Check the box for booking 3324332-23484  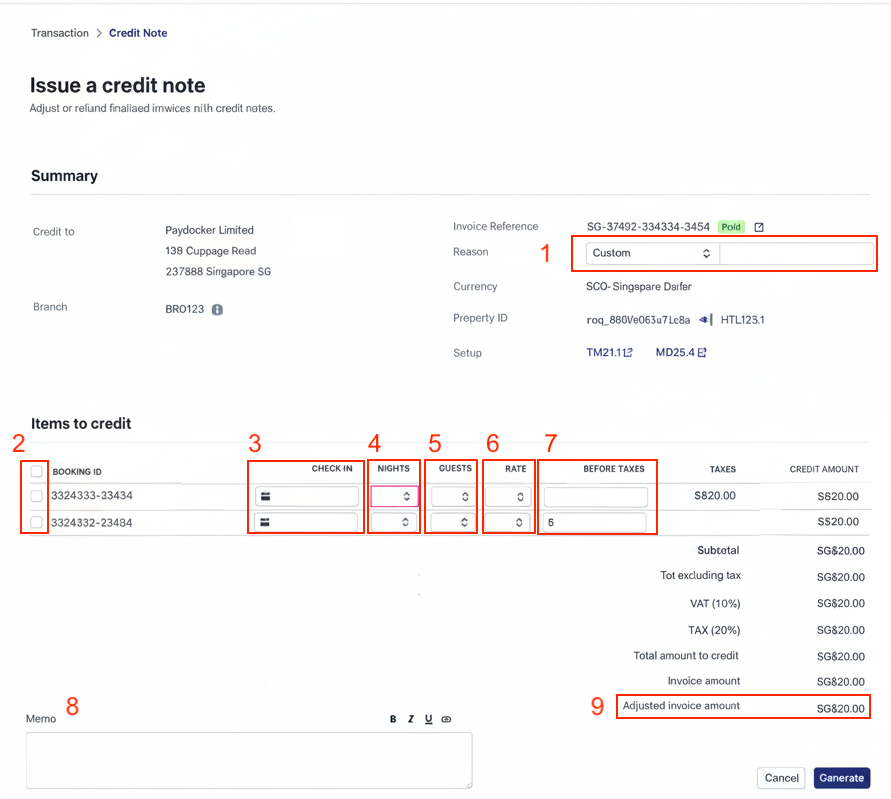37,522
